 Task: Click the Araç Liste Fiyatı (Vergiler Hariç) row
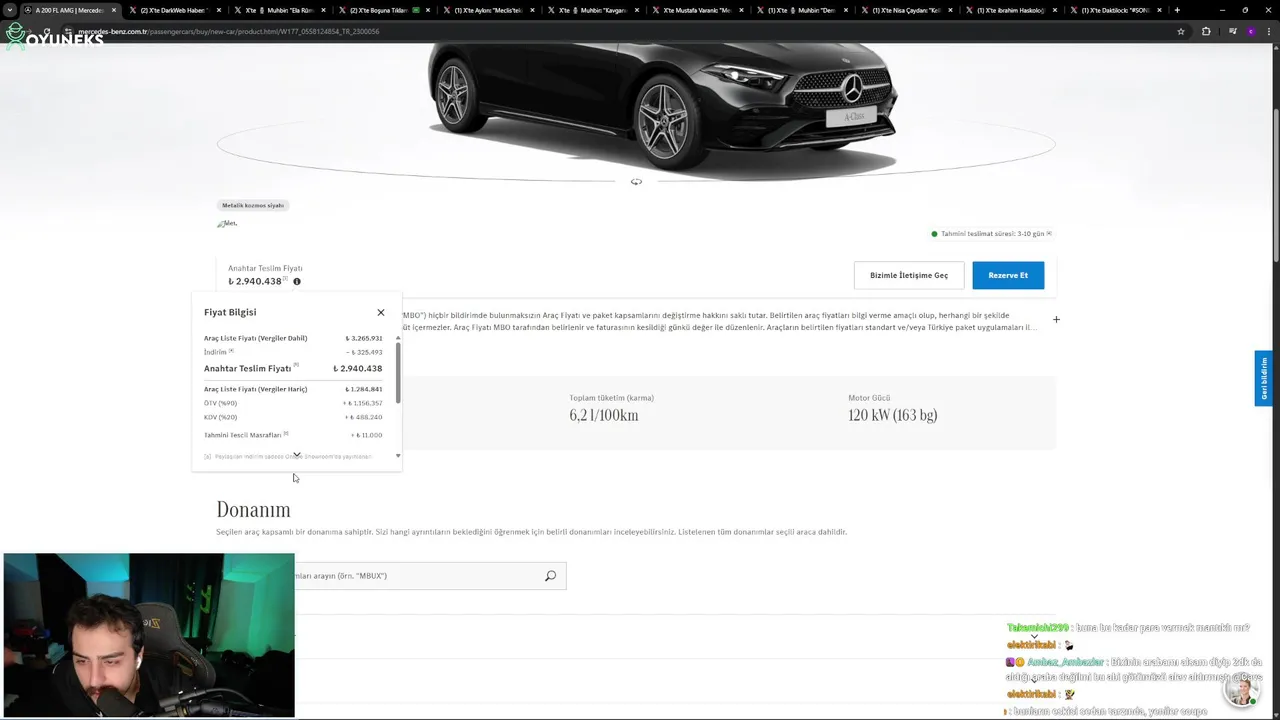click(x=293, y=389)
